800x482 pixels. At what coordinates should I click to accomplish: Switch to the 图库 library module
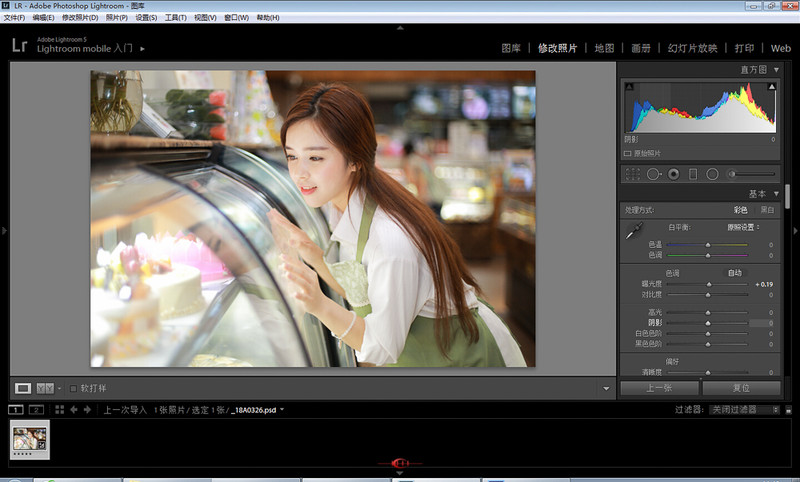click(x=511, y=48)
